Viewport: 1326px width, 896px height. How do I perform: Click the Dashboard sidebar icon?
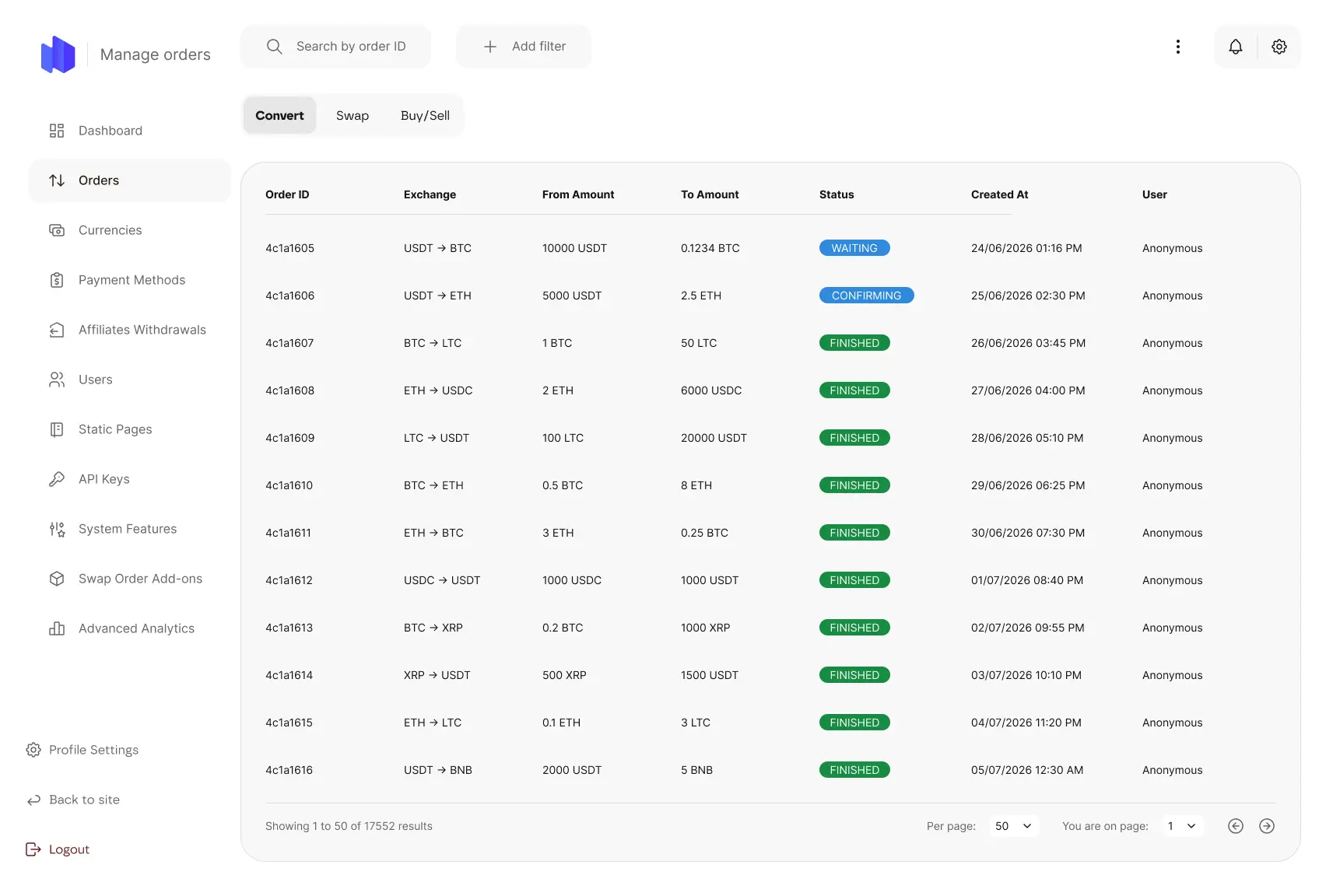pos(57,131)
